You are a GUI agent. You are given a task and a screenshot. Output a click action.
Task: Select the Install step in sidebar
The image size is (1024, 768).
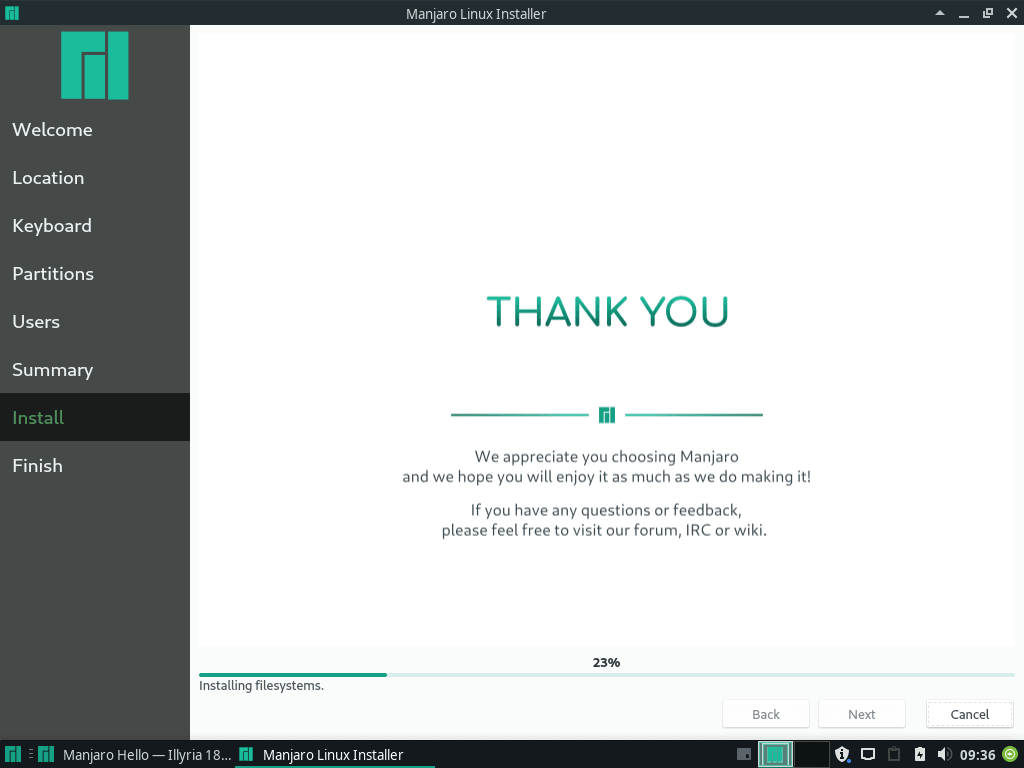(95, 417)
